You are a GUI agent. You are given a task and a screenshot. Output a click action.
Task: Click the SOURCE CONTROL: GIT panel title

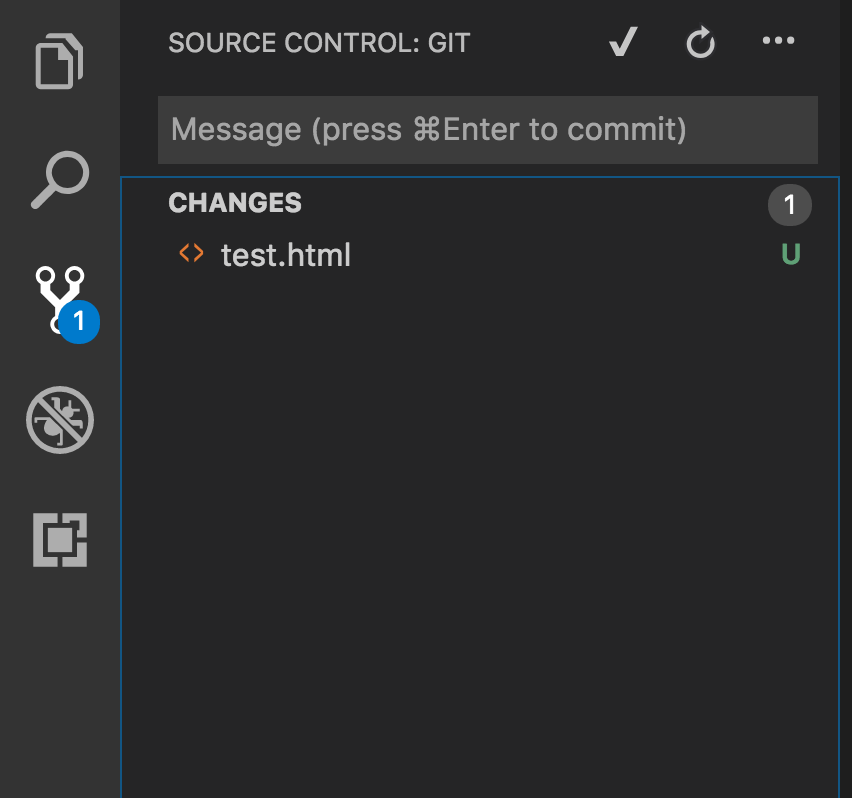tap(319, 43)
